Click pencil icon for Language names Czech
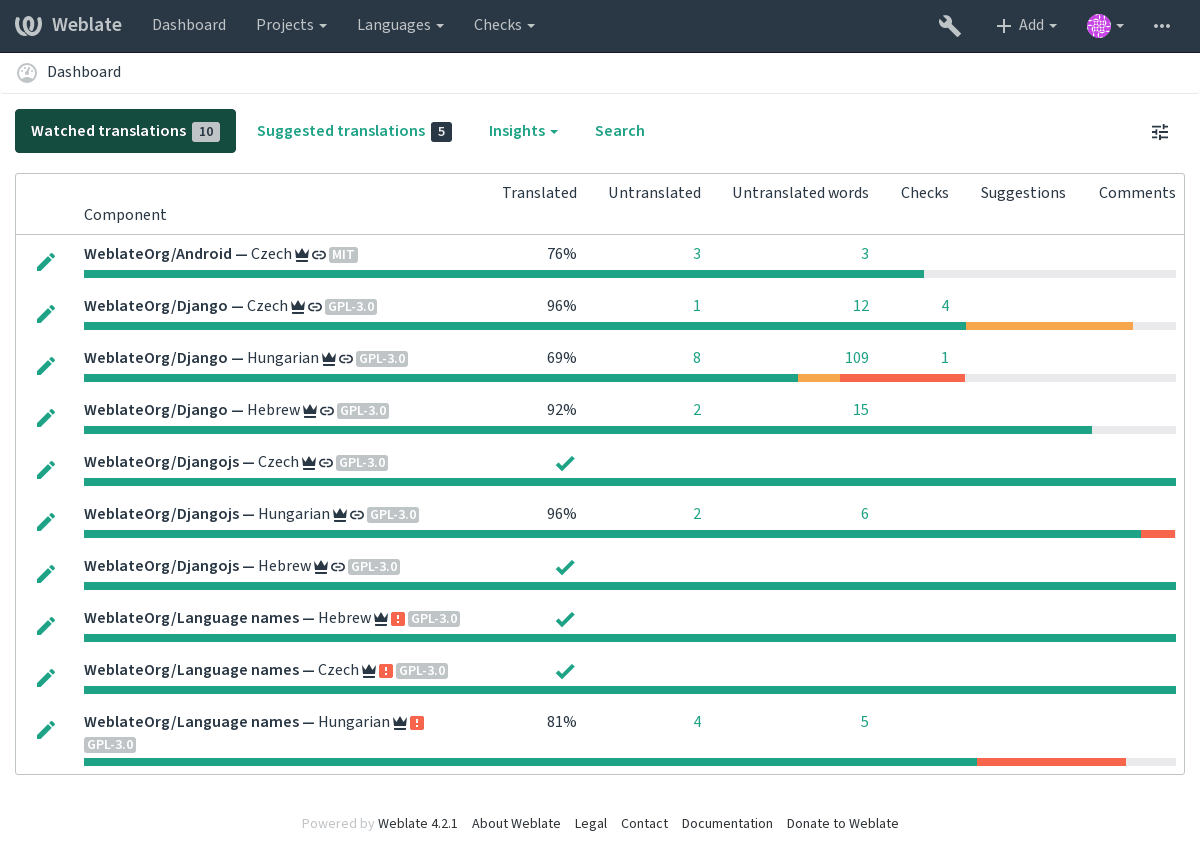The height and width of the screenshot is (857, 1200). click(46, 678)
